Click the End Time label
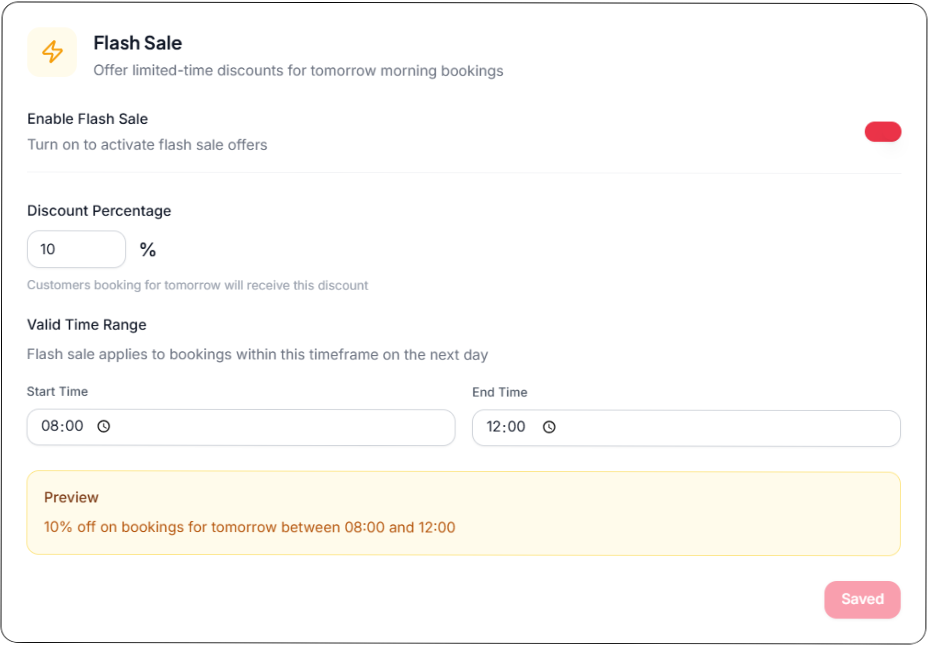 500,393
